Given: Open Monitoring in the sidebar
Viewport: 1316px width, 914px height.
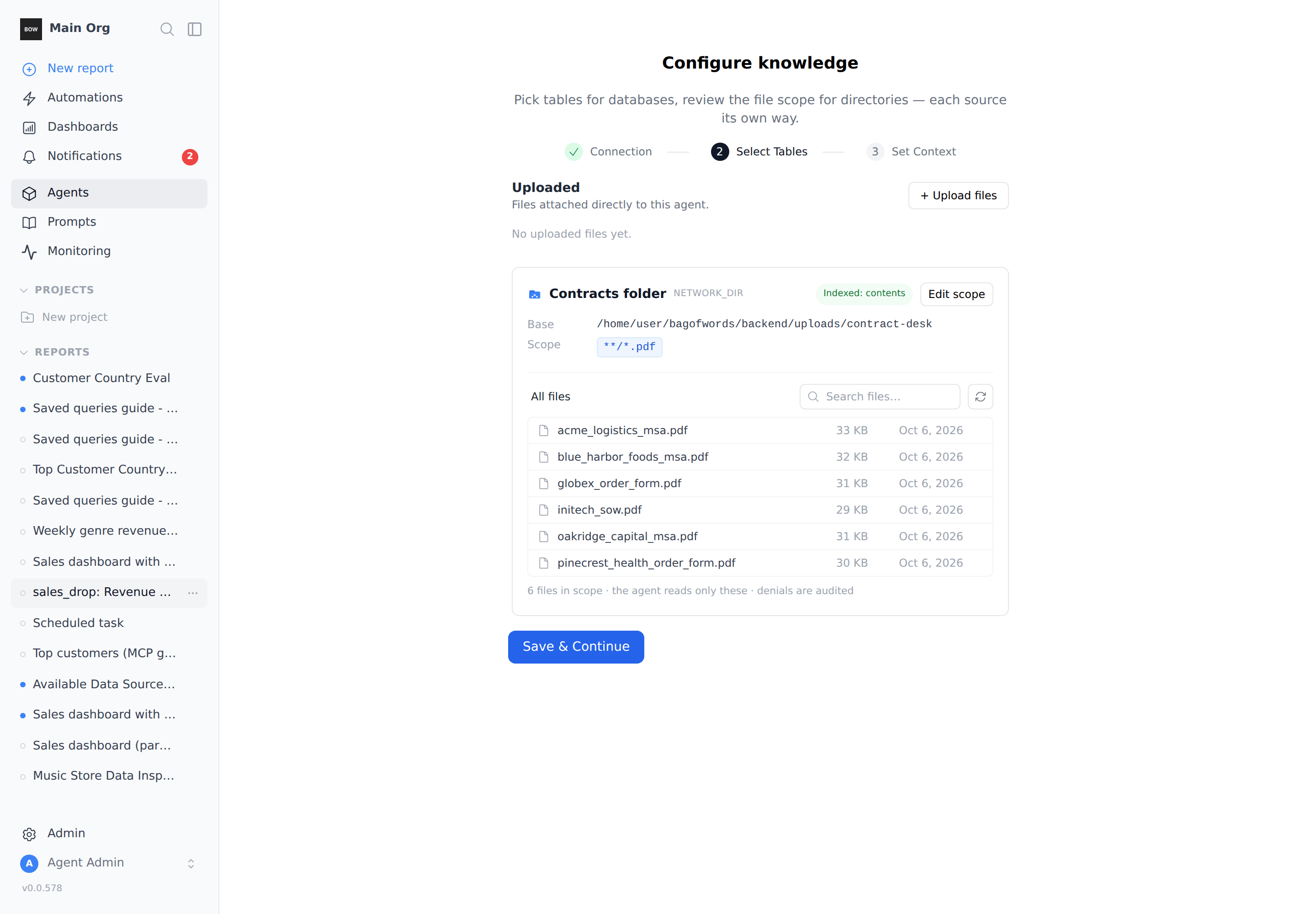Looking at the screenshot, I should tap(109, 251).
